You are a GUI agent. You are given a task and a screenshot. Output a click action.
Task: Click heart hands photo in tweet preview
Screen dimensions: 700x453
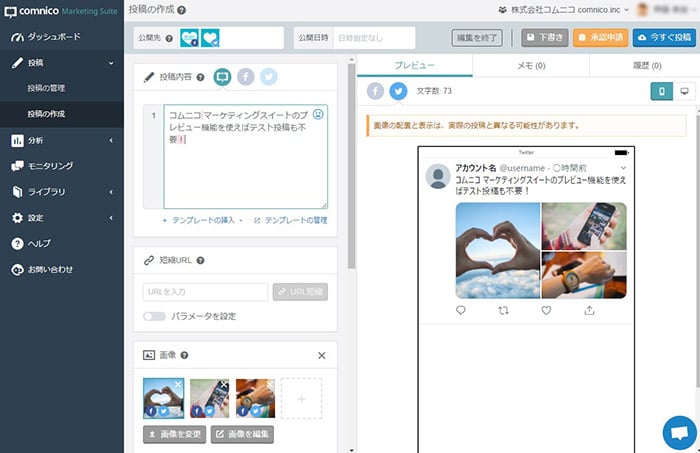click(498, 250)
